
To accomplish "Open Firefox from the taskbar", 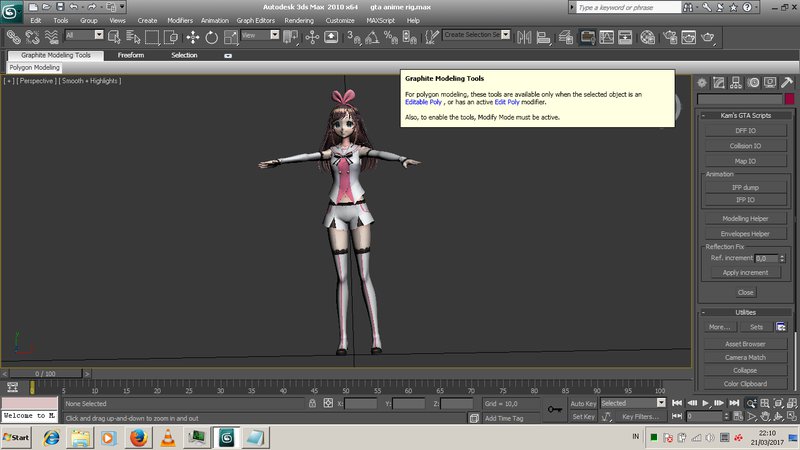I will click(138, 438).
